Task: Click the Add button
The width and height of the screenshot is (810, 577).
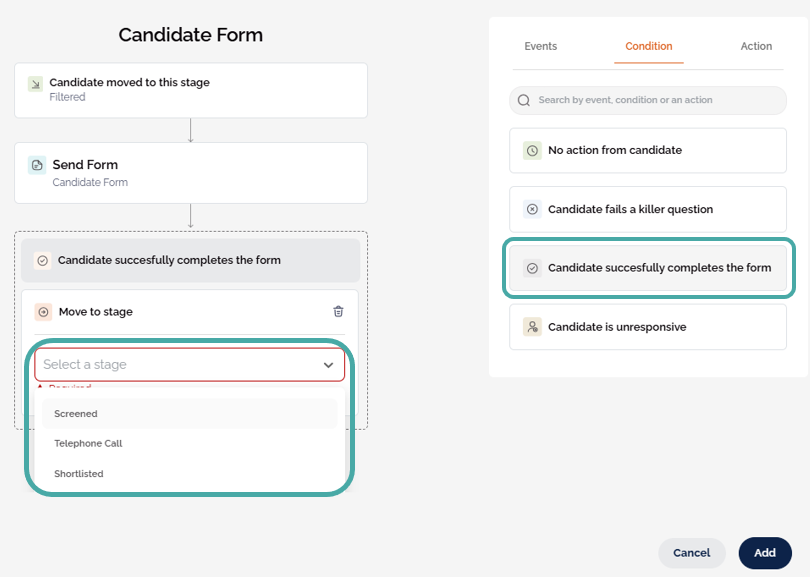Action: [x=765, y=553]
